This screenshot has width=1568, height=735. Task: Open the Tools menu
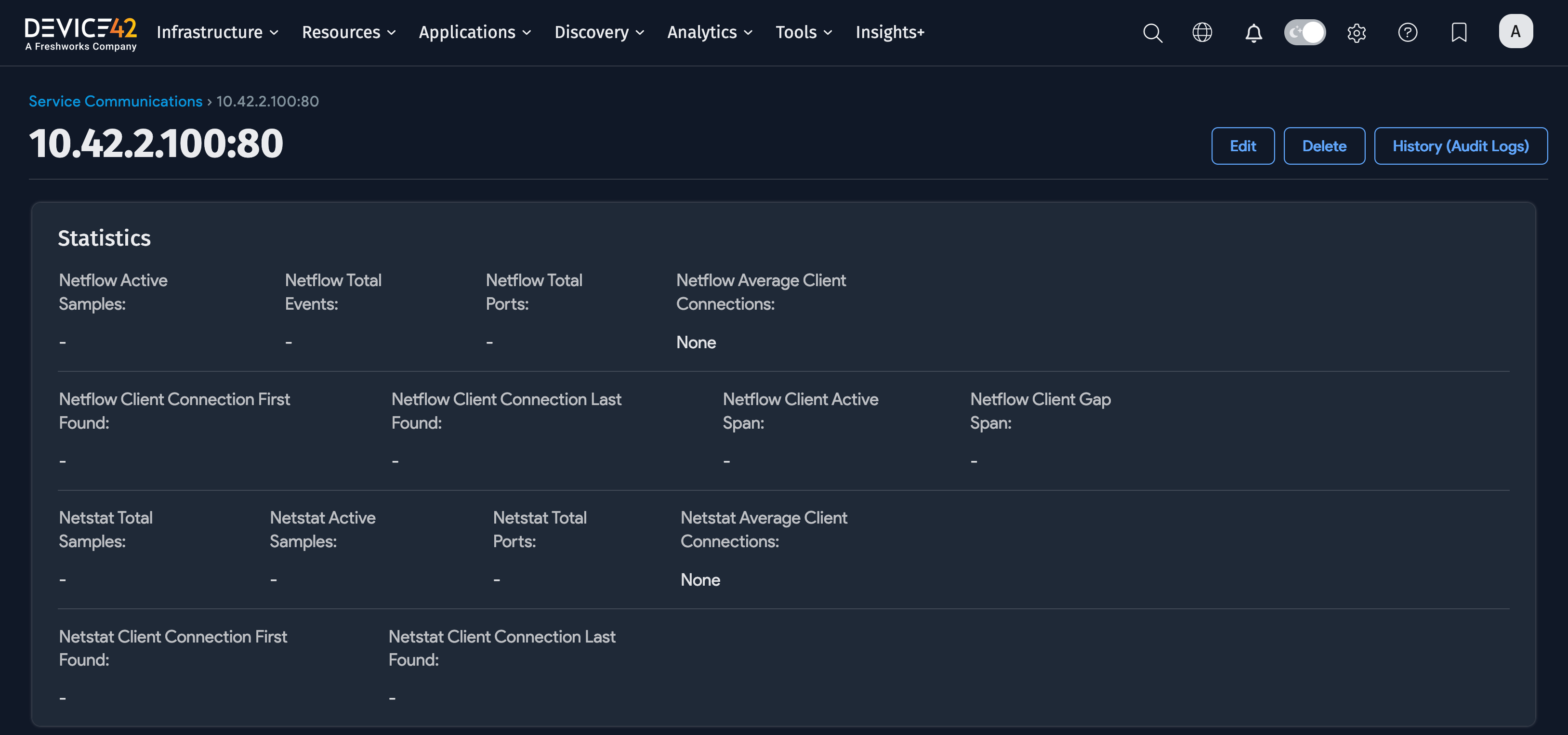[x=803, y=32]
